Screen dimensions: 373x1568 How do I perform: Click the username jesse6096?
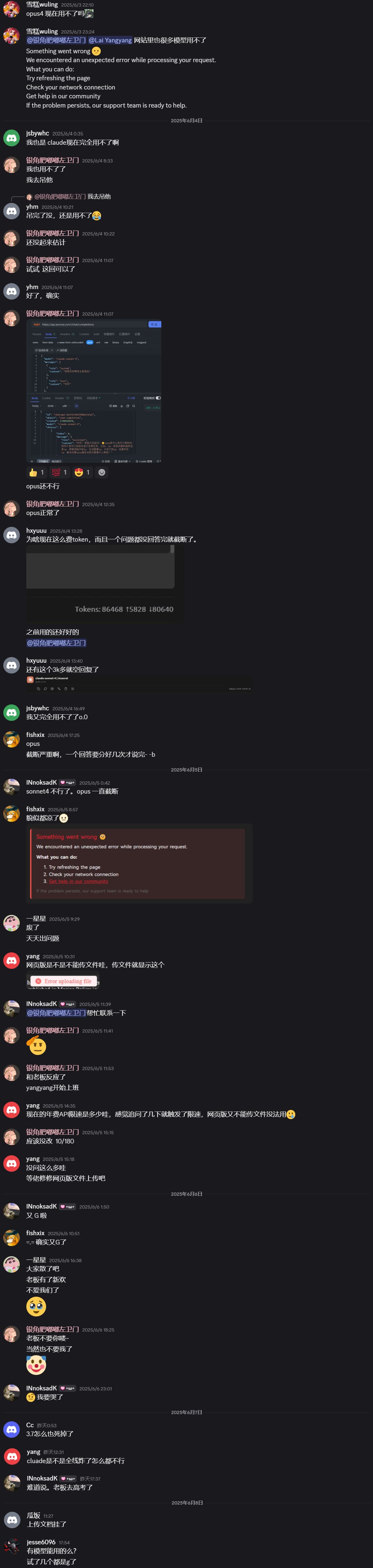point(41,1542)
